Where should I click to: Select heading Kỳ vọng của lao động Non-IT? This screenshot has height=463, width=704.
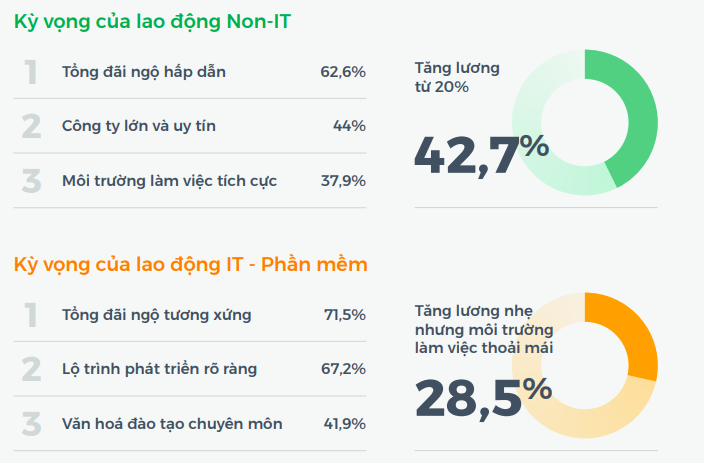tap(153, 21)
